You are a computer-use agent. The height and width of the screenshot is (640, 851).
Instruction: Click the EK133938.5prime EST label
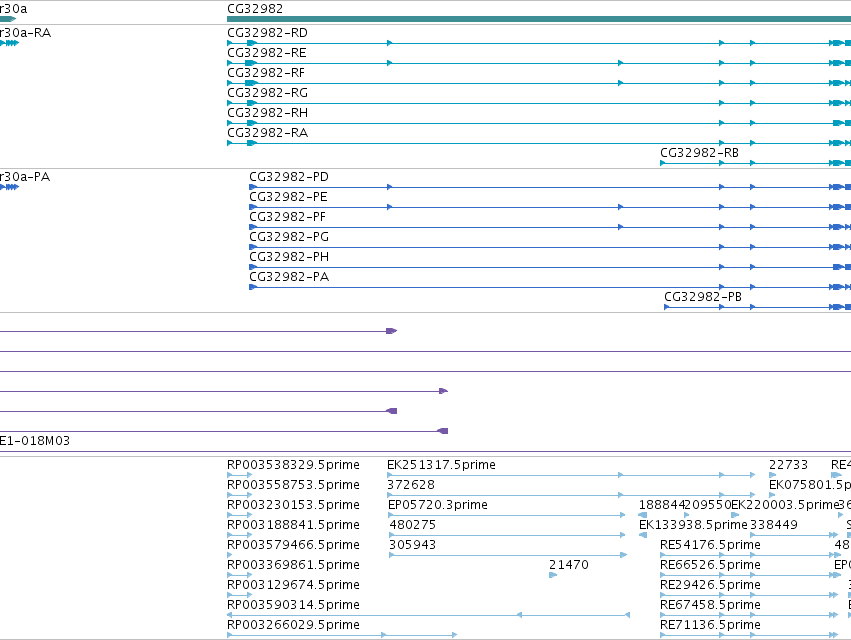point(693,525)
